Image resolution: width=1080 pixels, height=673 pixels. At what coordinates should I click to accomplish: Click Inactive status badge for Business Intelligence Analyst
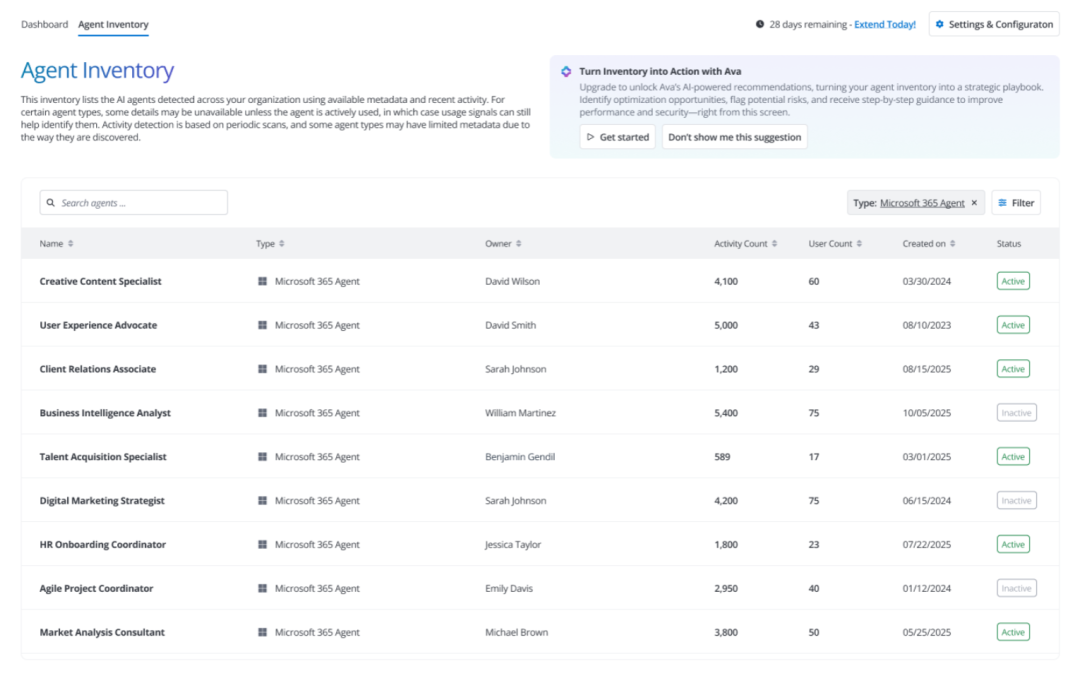point(1016,413)
